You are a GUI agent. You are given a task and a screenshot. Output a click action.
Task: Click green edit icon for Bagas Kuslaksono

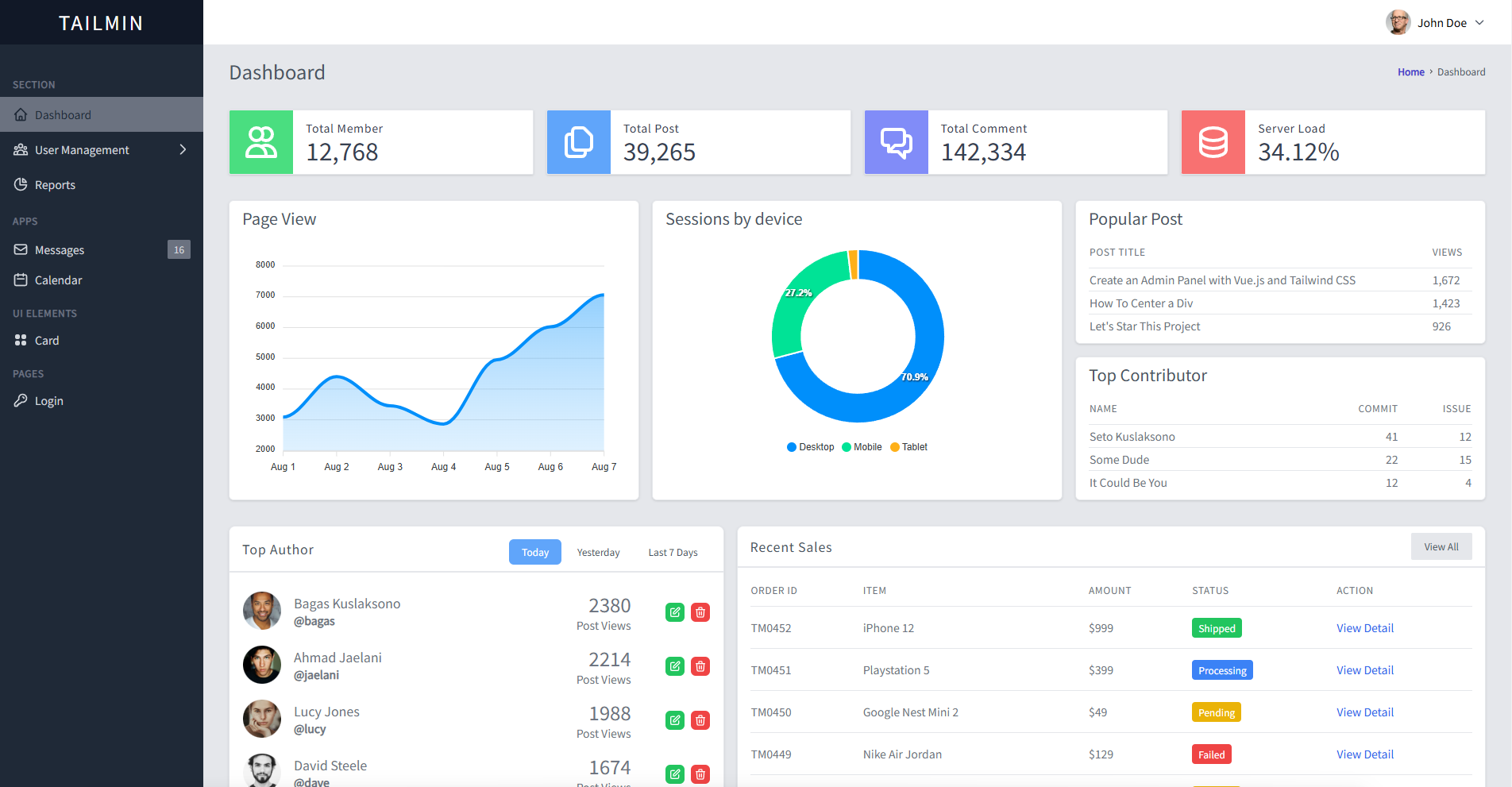click(675, 612)
